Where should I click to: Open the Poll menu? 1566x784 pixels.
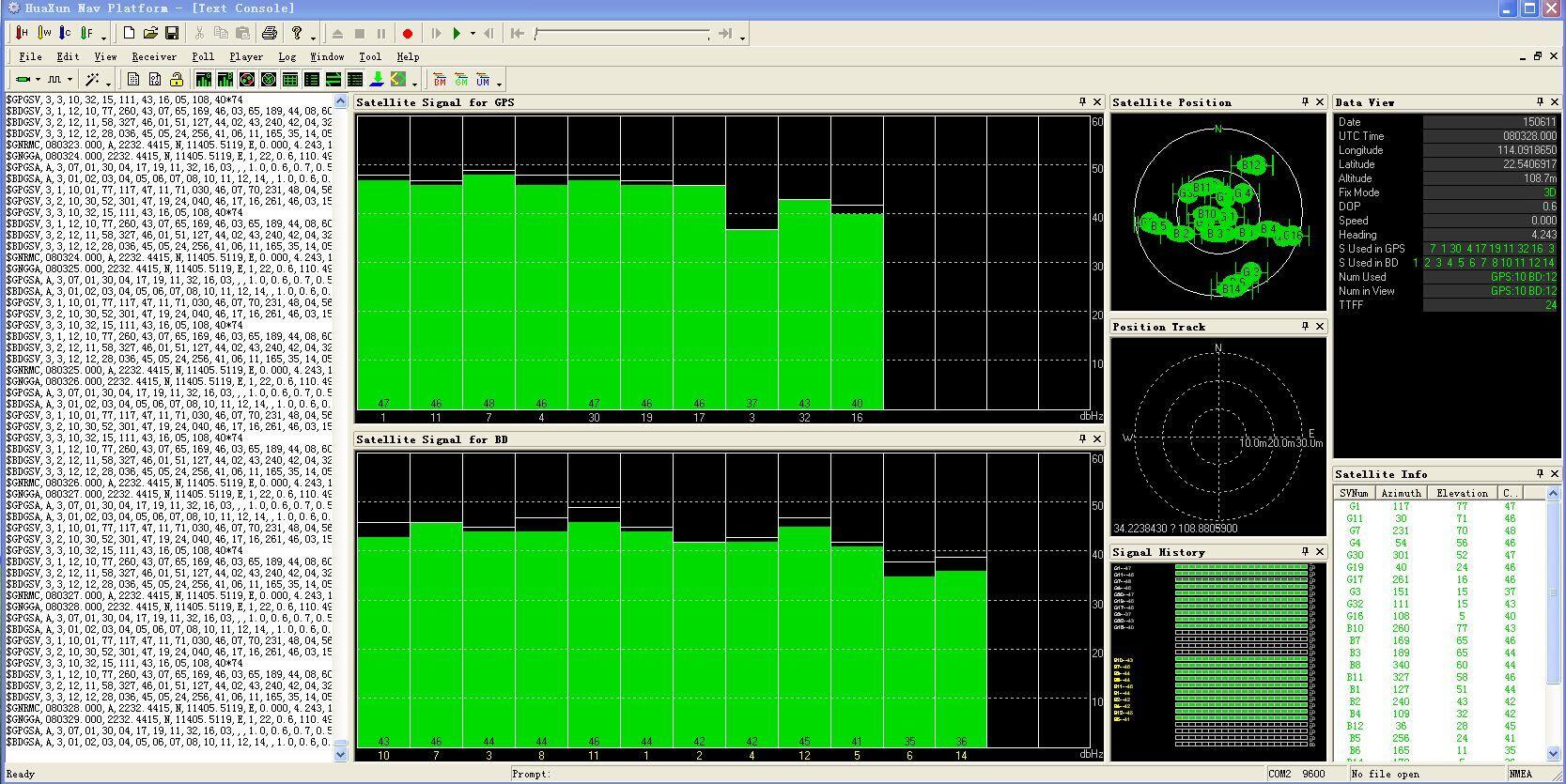click(x=203, y=56)
